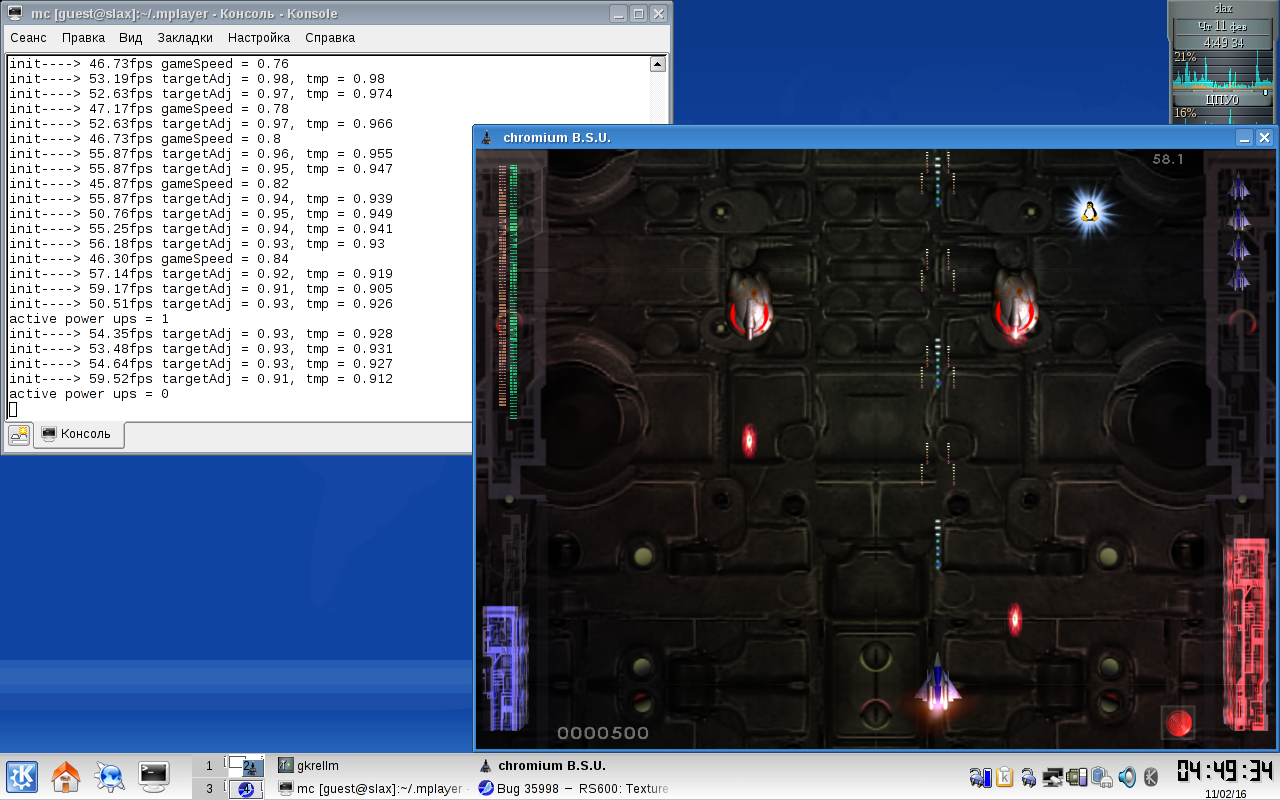The image size is (1280, 800).
Task: Click the network connection tray icon
Action: [x=1052, y=776]
